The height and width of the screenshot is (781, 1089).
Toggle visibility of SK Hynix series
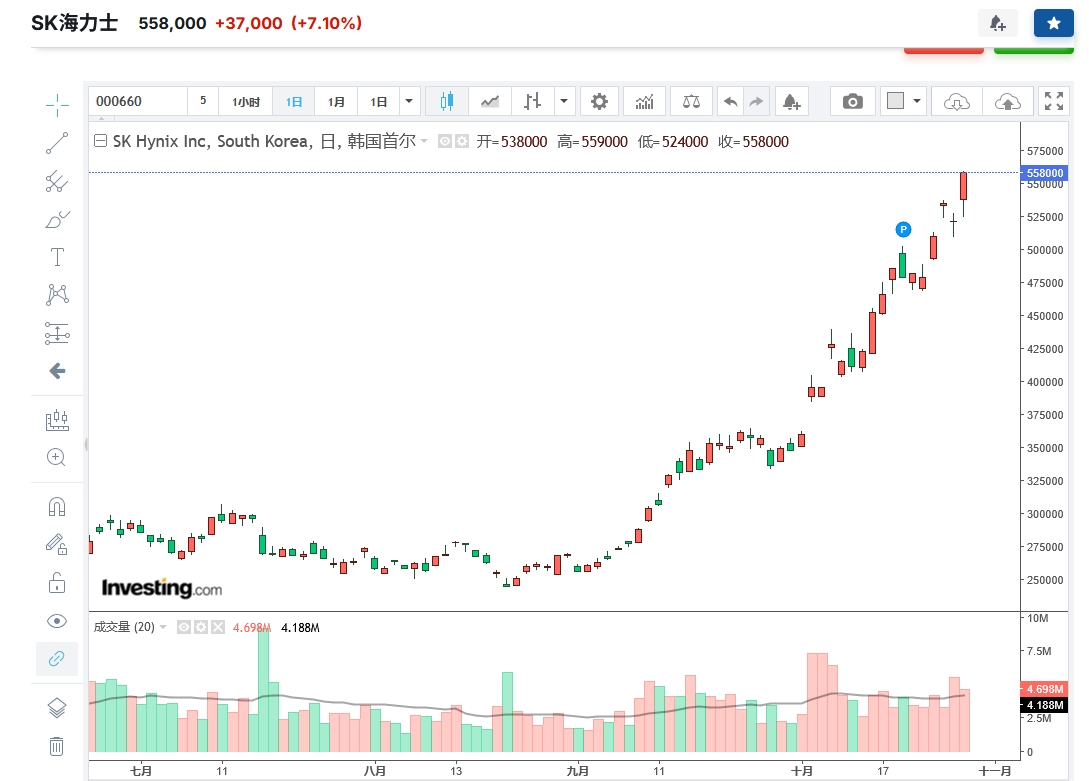click(444, 141)
